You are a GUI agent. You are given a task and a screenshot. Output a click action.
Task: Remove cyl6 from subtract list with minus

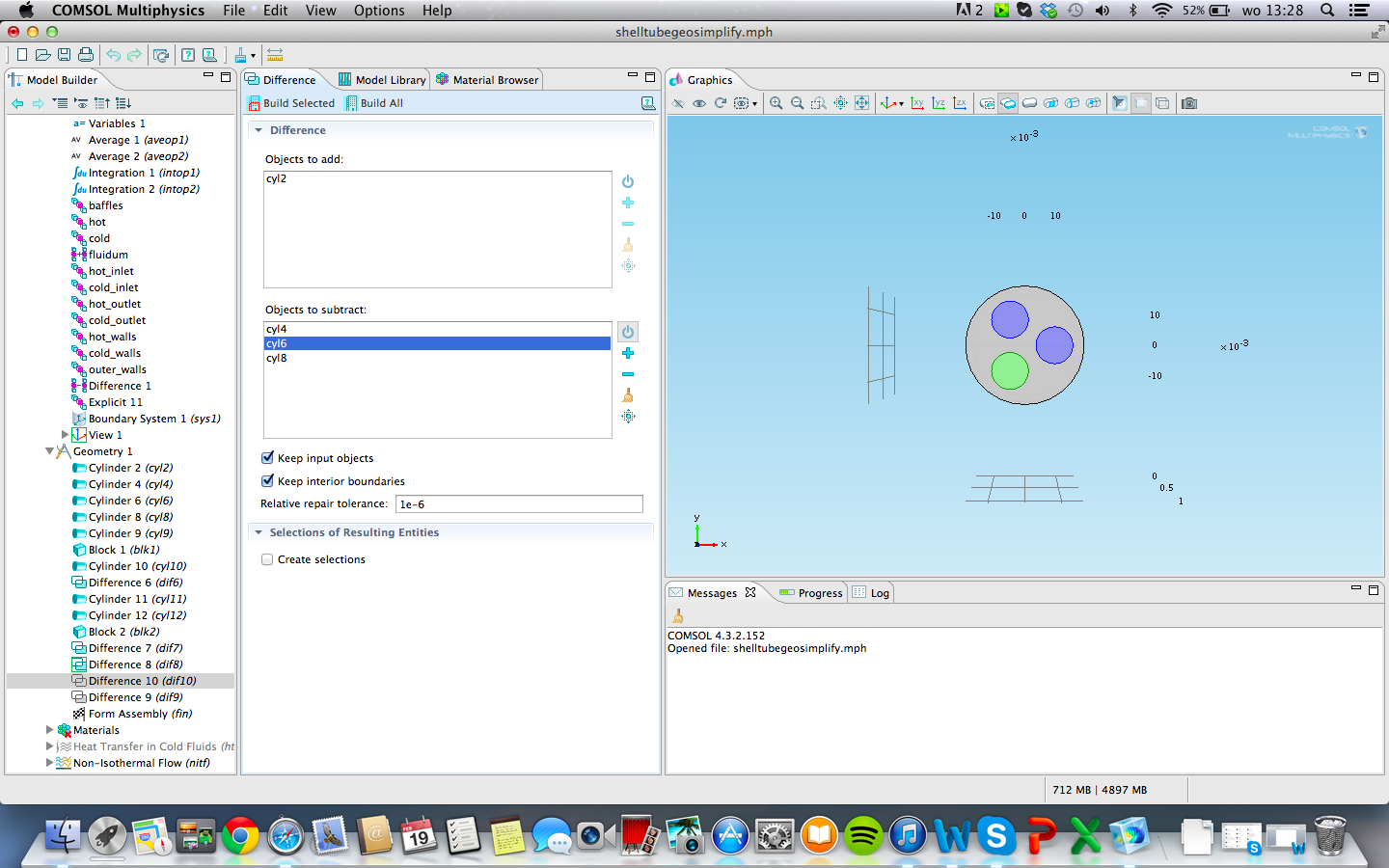click(x=628, y=374)
